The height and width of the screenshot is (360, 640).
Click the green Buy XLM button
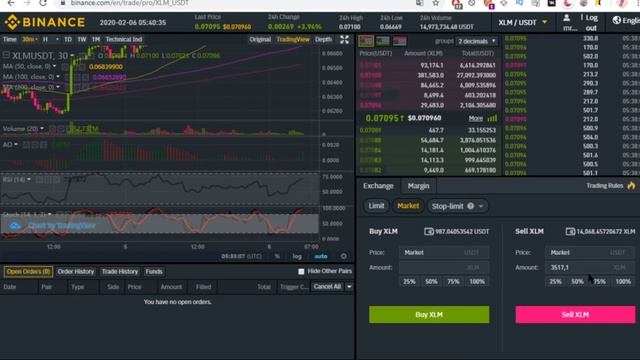click(429, 315)
